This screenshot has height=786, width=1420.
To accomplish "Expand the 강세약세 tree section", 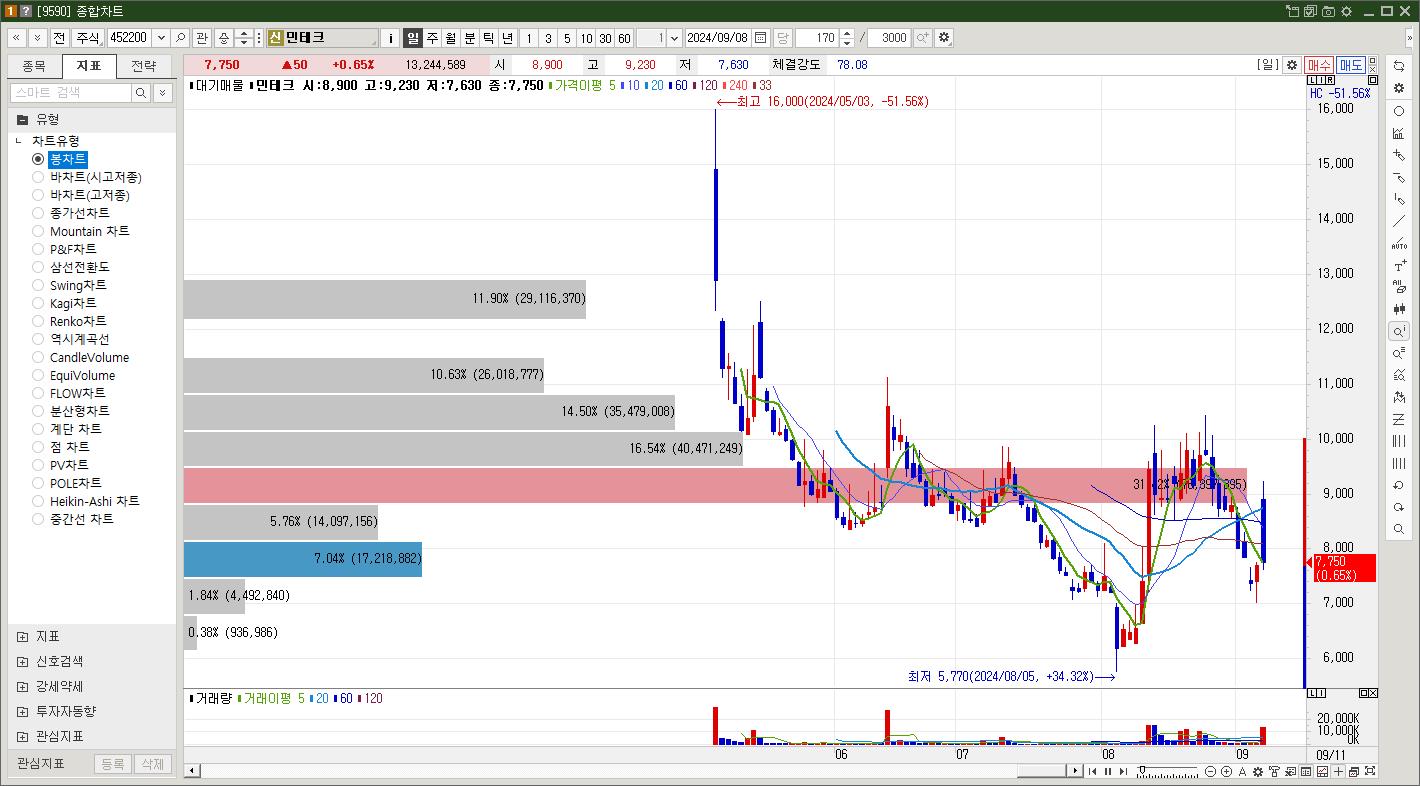I will [x=22, y=686].
